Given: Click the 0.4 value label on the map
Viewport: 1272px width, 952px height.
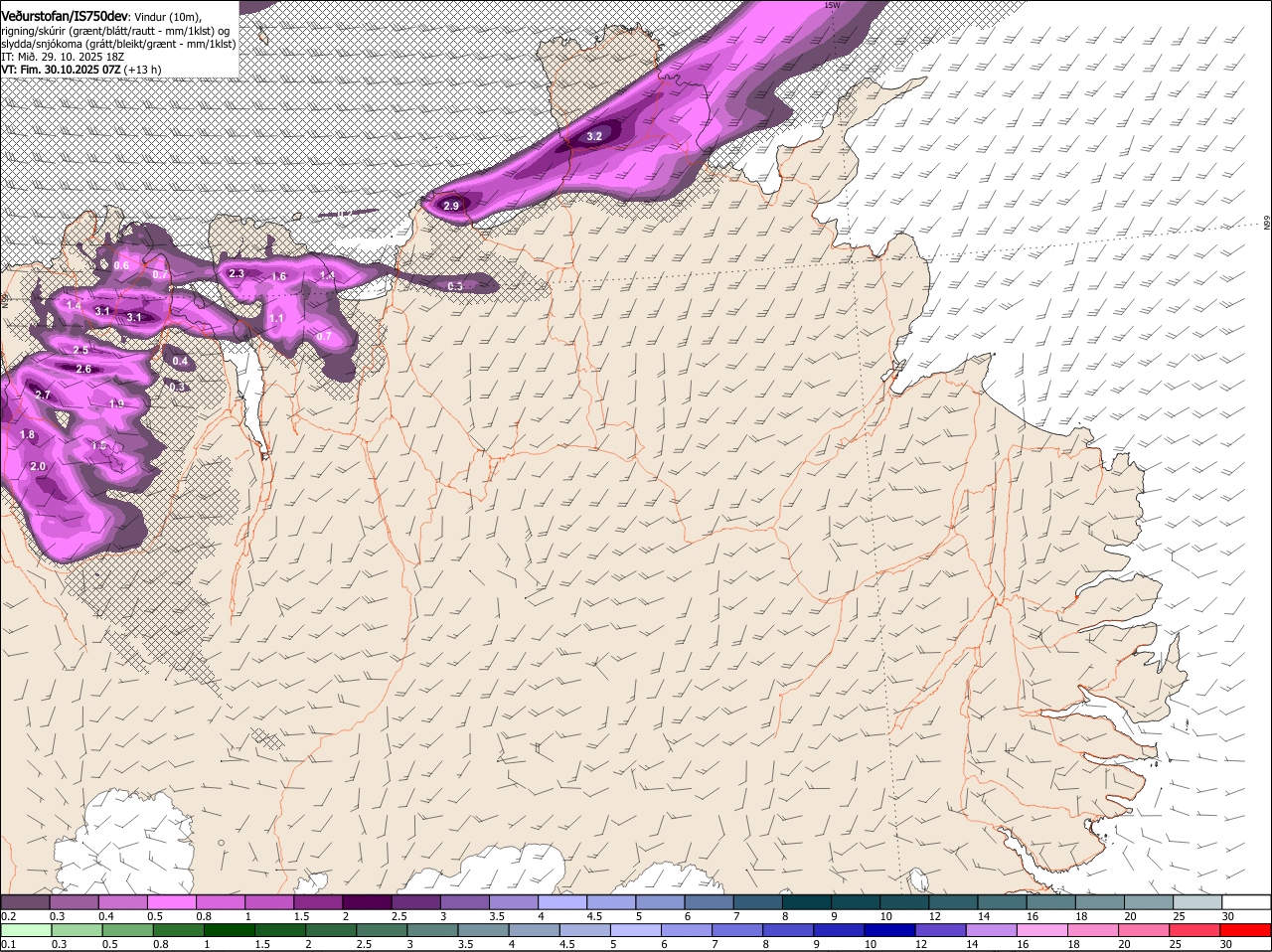Looking at the screenshot, I should point(180,361).
